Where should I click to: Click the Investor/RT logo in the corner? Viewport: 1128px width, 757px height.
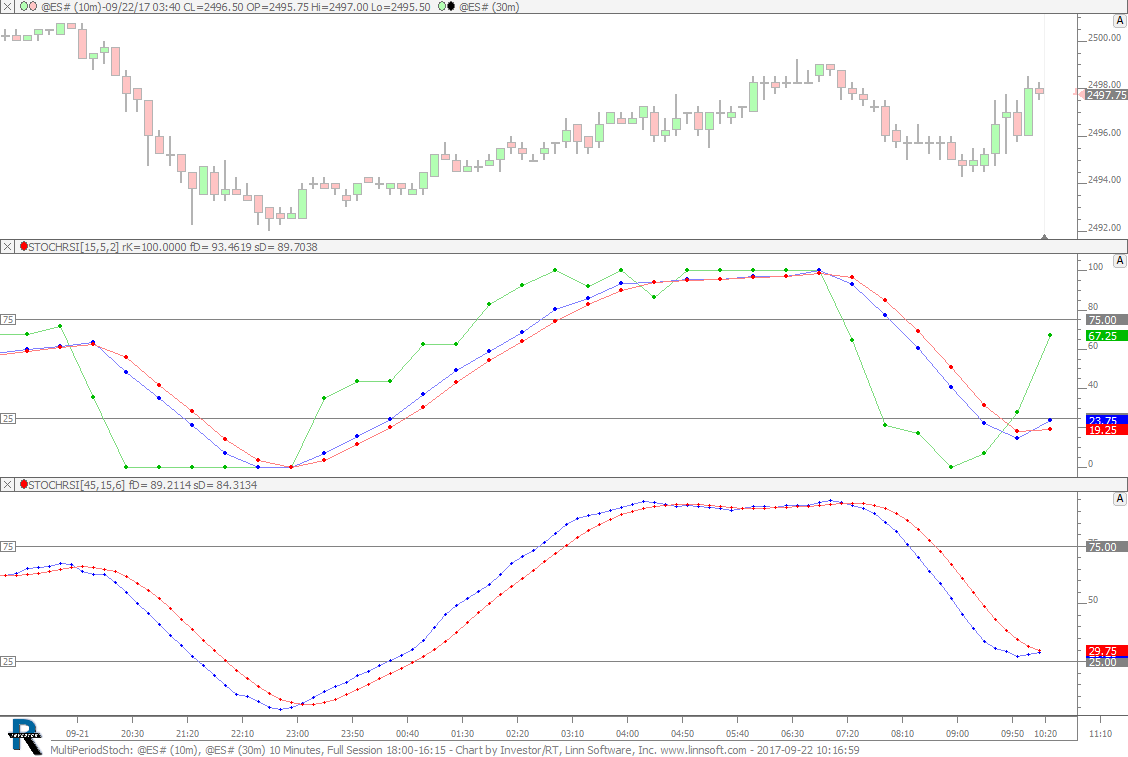click(x=24, y=737)
